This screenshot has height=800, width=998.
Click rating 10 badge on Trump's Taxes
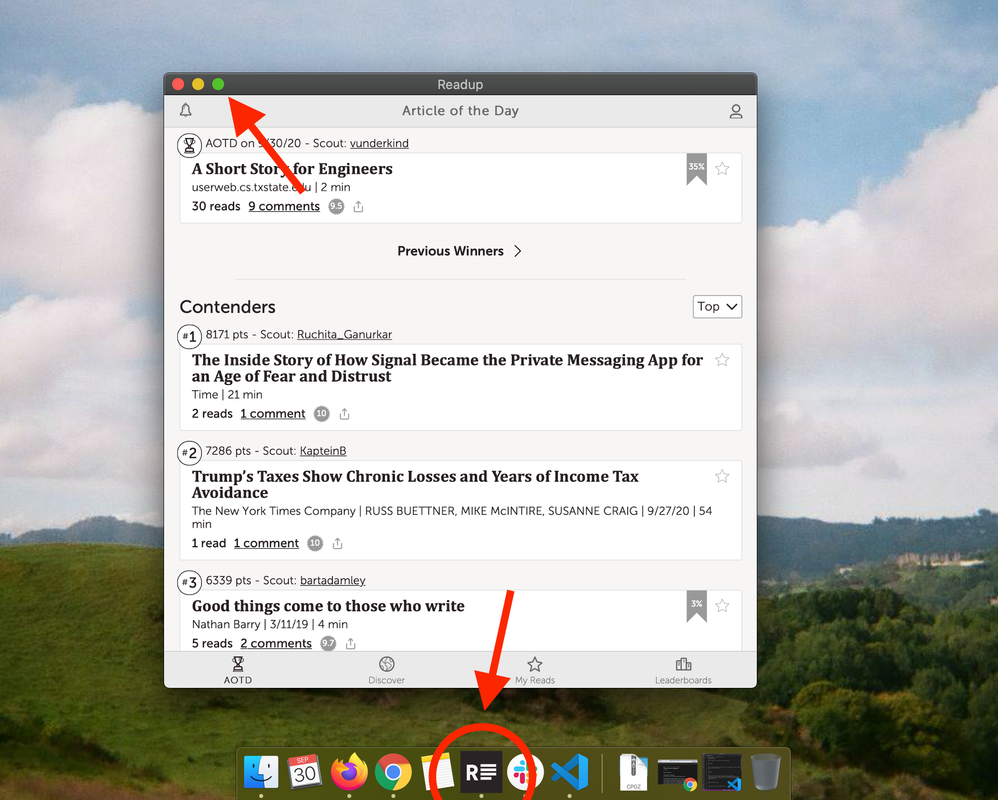click(x=315, y=543)
